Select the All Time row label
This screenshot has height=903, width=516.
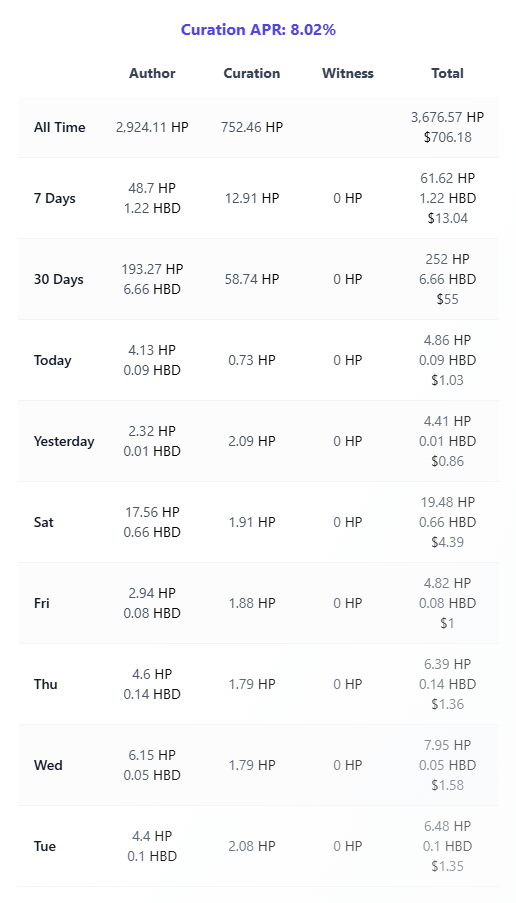pyautogui.click(x=59, y=127)
